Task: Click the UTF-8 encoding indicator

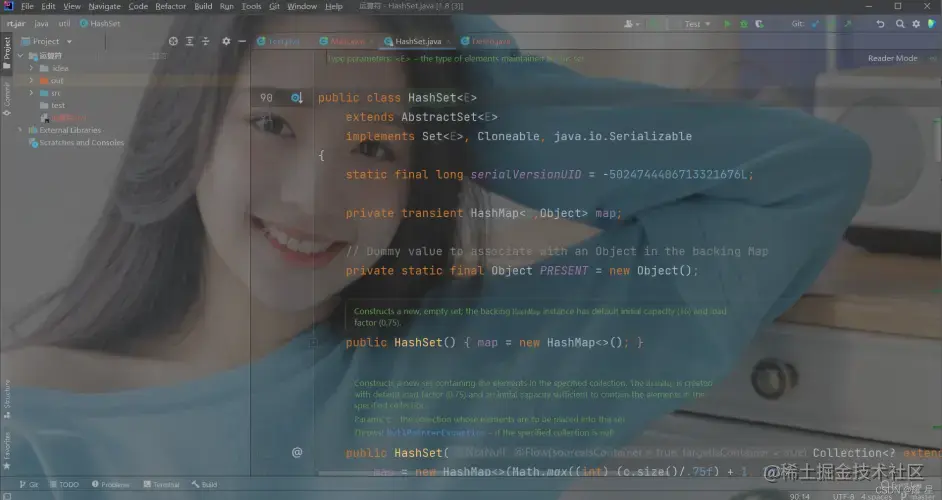Action: tap(843, 496)
